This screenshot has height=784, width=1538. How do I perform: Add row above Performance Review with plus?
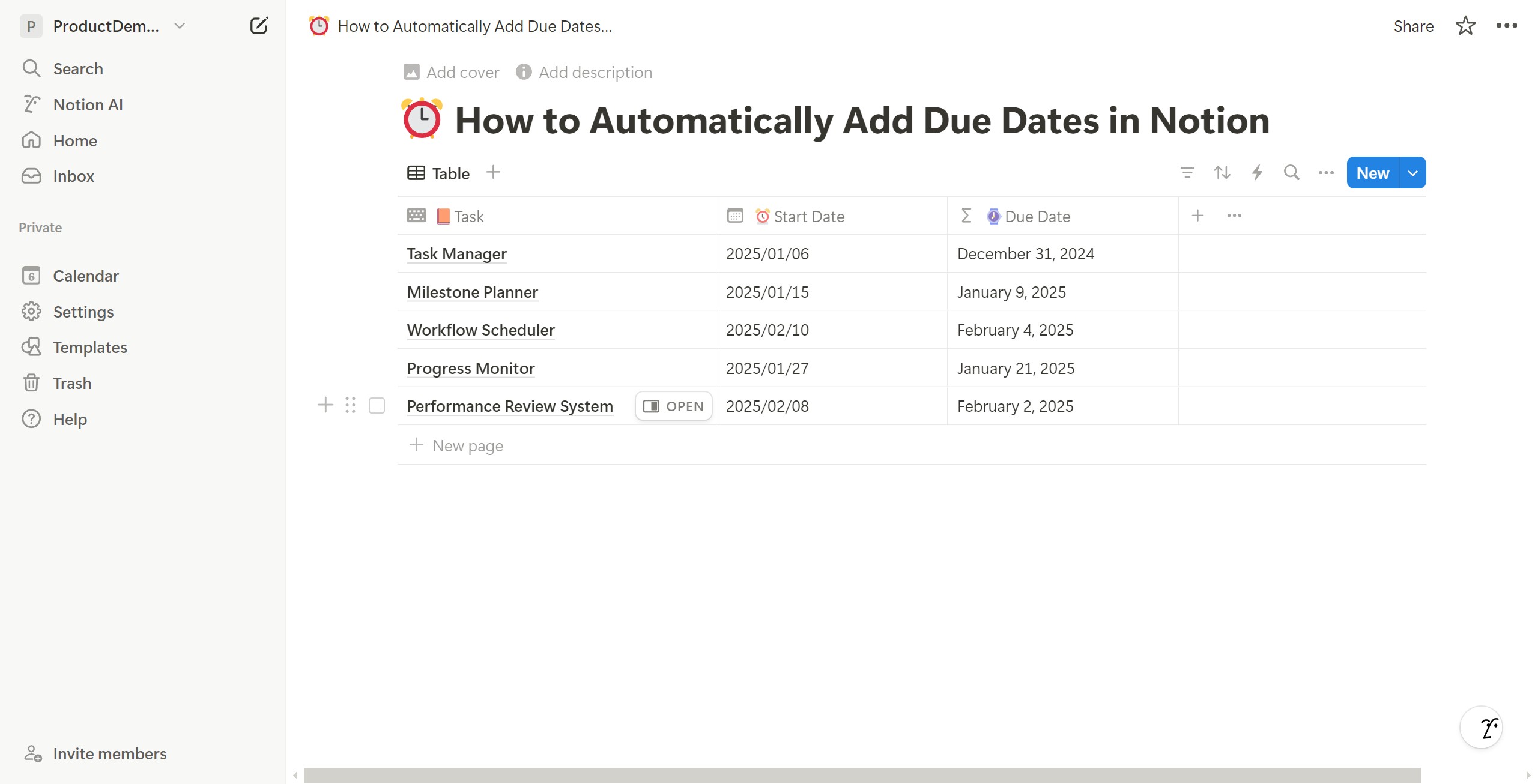point(325,405)
